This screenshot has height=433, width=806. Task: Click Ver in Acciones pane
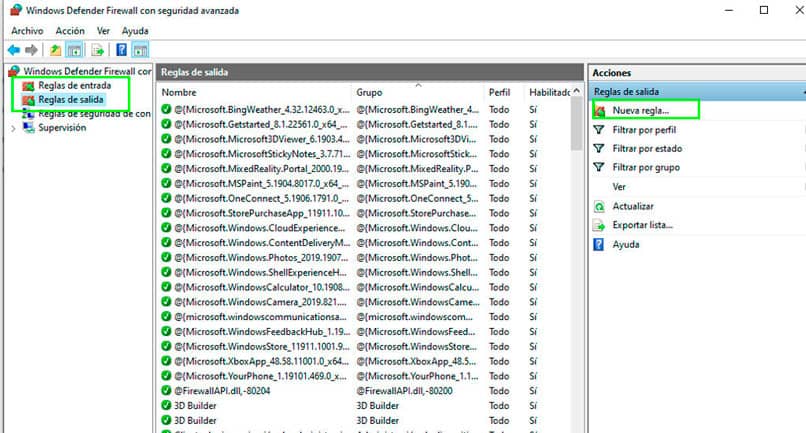click(x=619, y=187)
